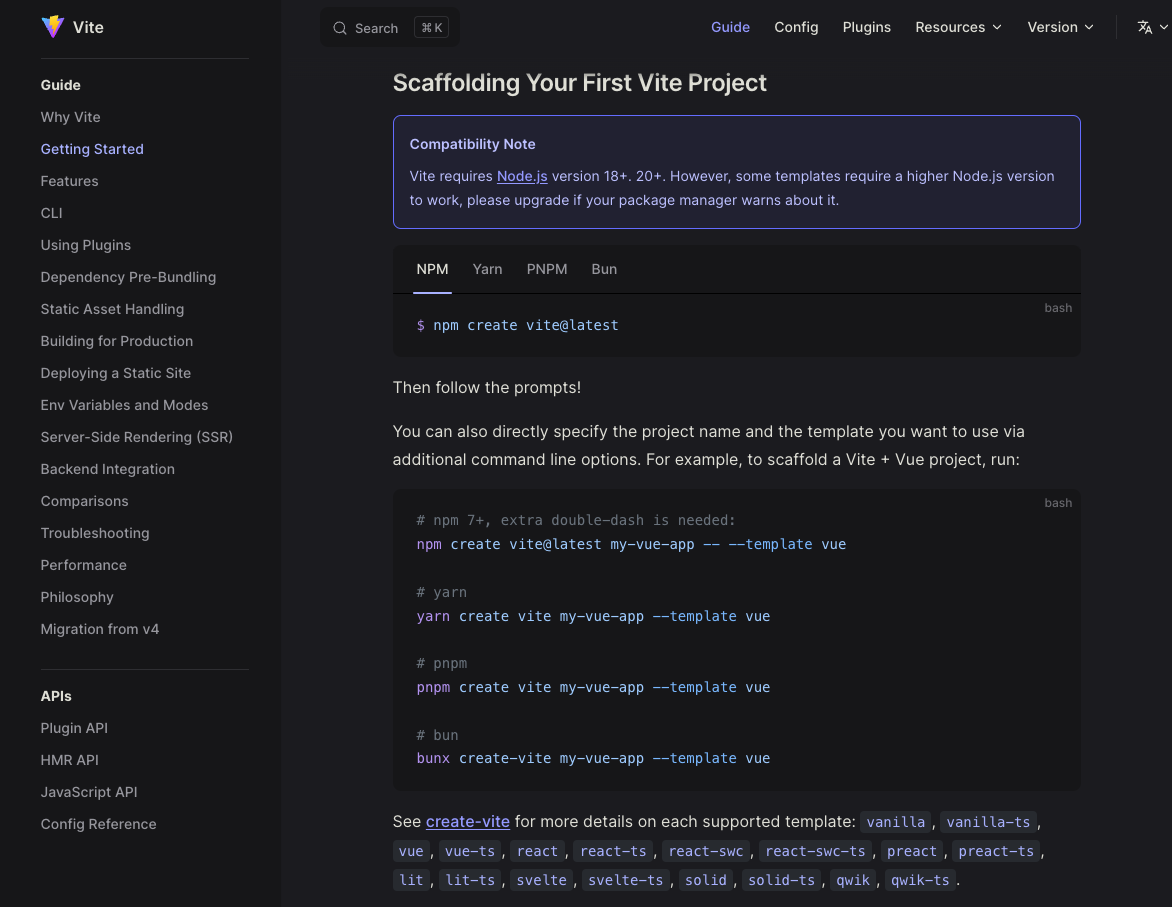
Task: Follow the create-vite link
Action: [468, 822]
